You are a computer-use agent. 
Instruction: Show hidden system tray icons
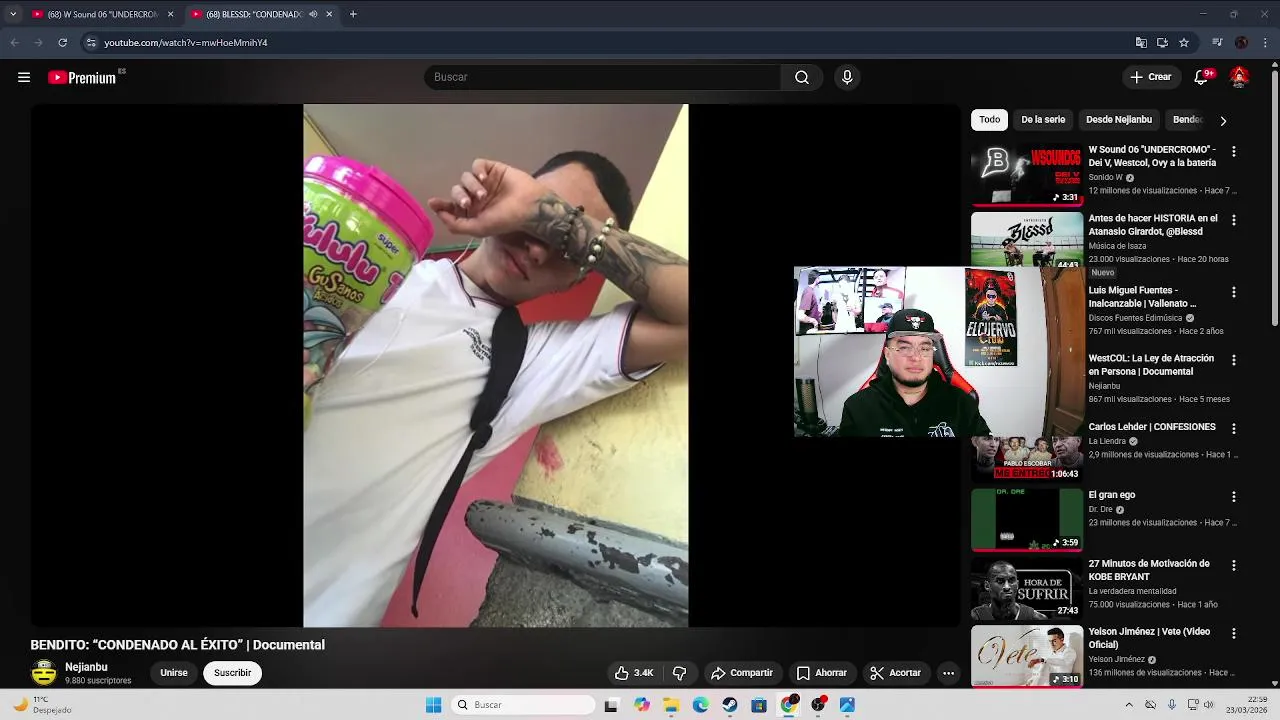coord(1129,705)
